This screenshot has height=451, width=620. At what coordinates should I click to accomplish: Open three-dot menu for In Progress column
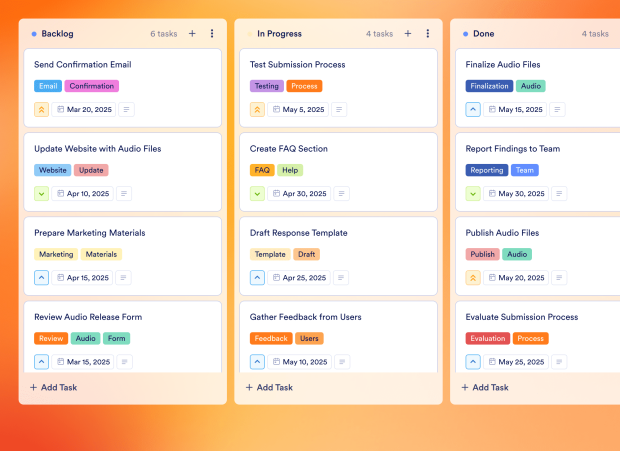pos(428,33)
